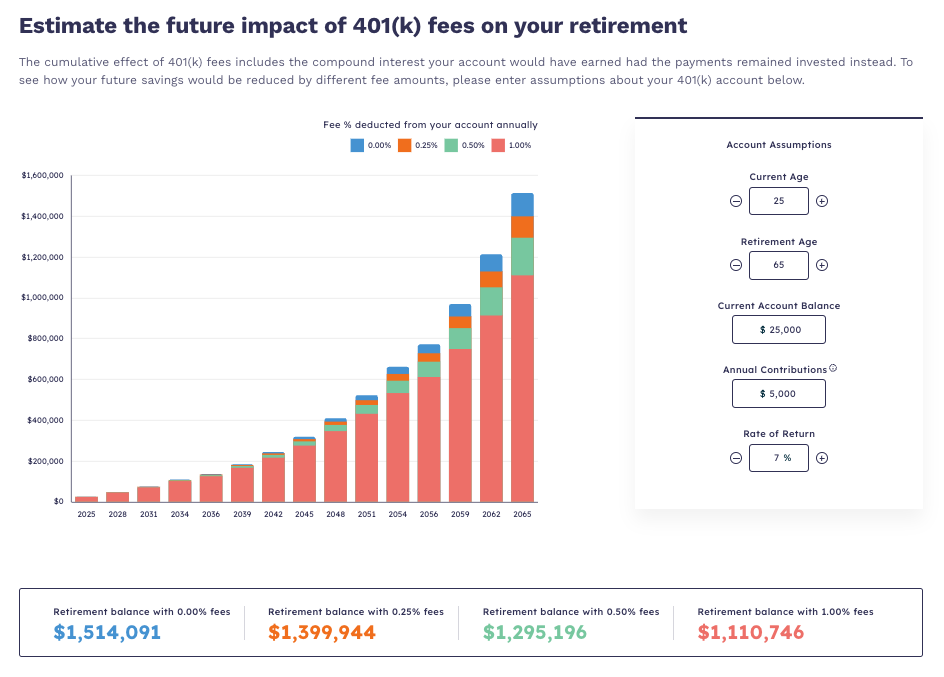Click the minus icon next to Rate of Return

[736, 457]
